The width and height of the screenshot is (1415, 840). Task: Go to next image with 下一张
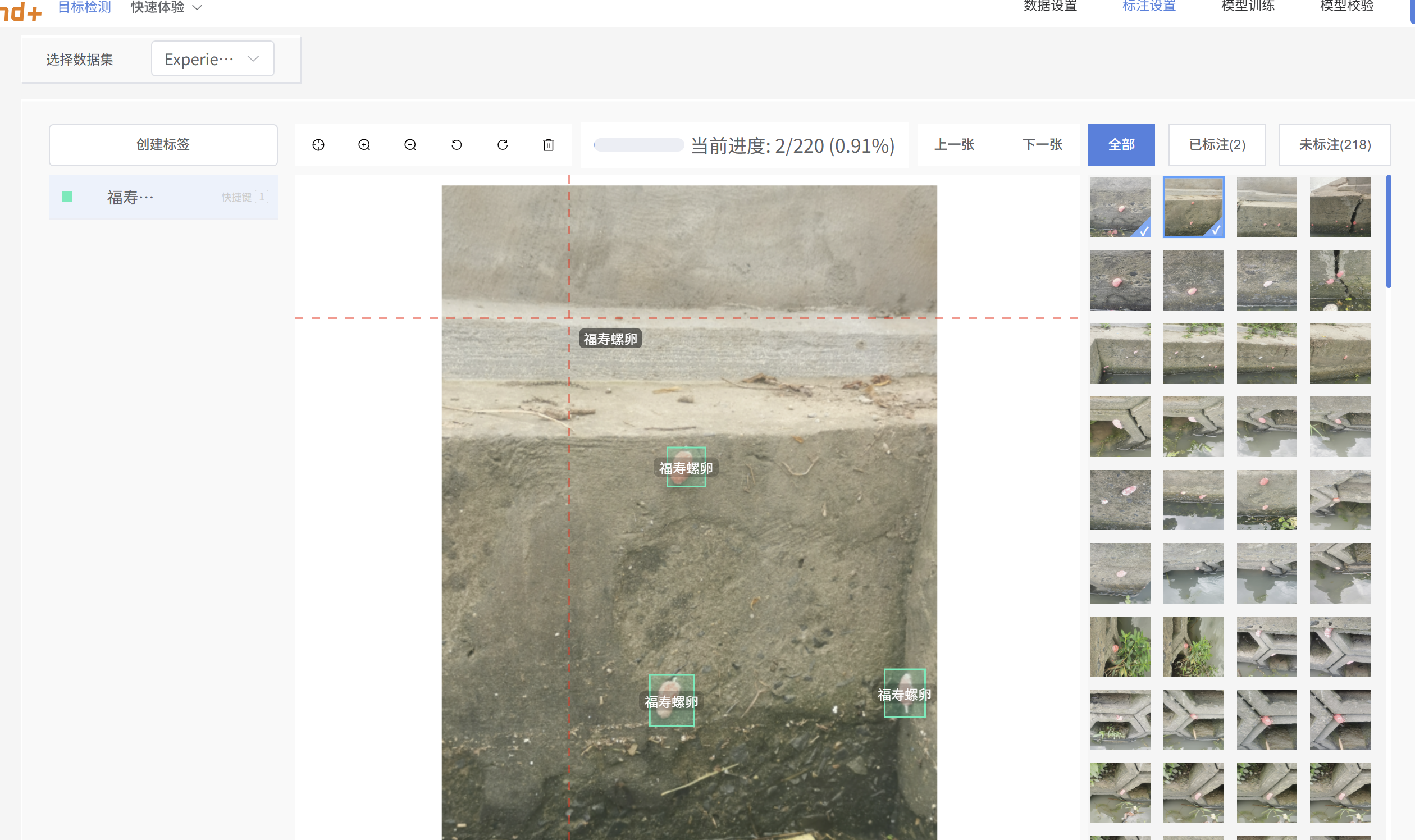(1042, 145)
